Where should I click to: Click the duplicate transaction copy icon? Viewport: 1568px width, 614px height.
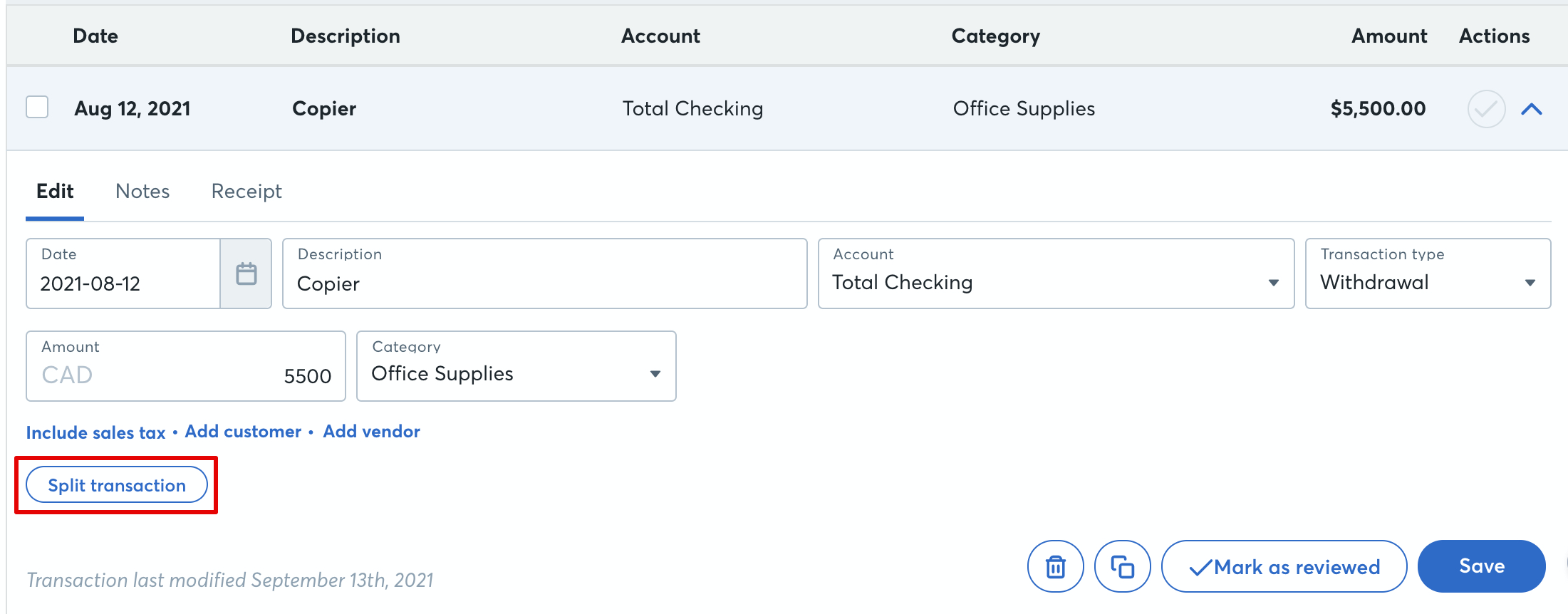coord(1122,566)
